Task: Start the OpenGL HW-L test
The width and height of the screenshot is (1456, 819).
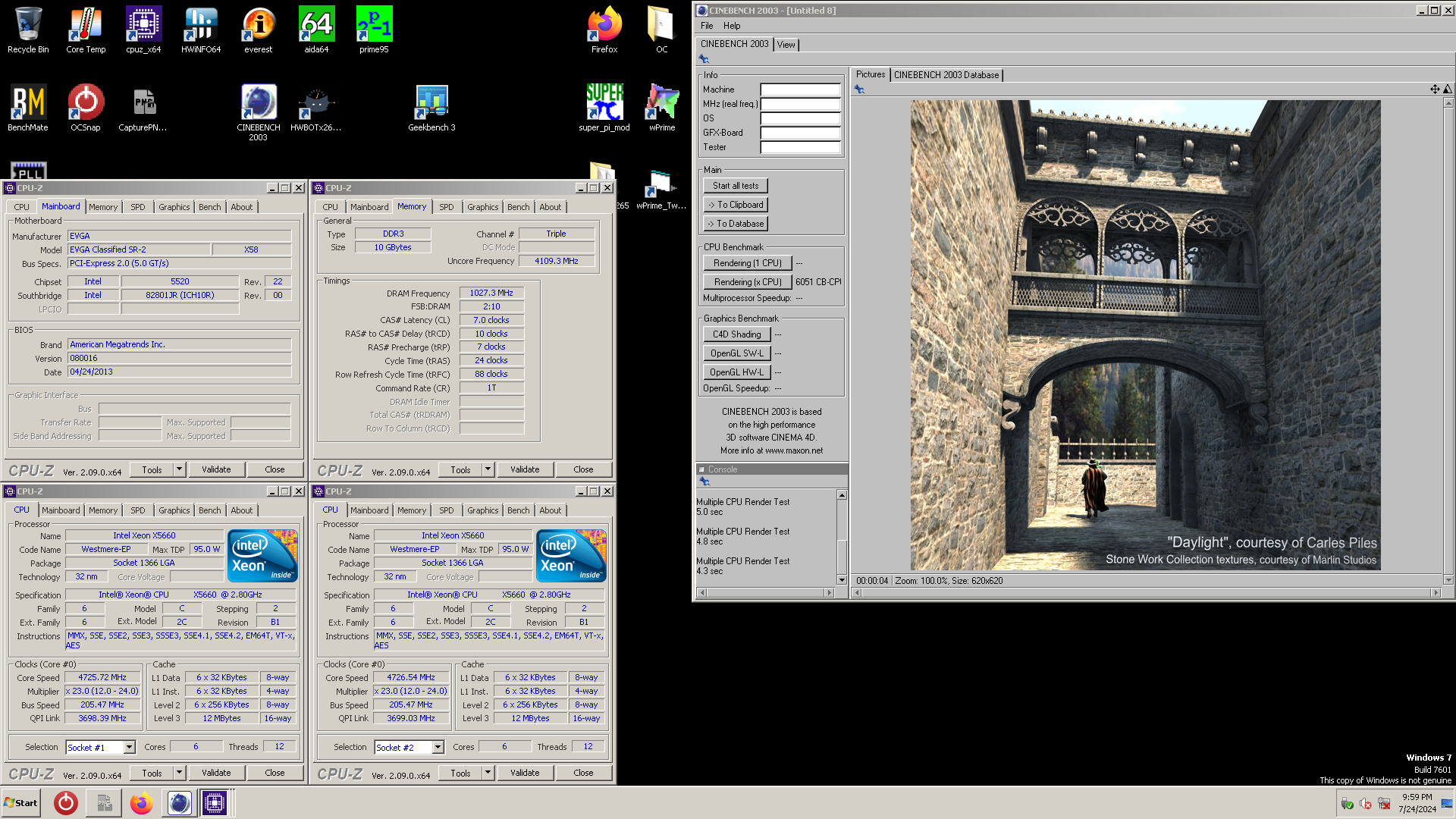Action: point(737,372)
